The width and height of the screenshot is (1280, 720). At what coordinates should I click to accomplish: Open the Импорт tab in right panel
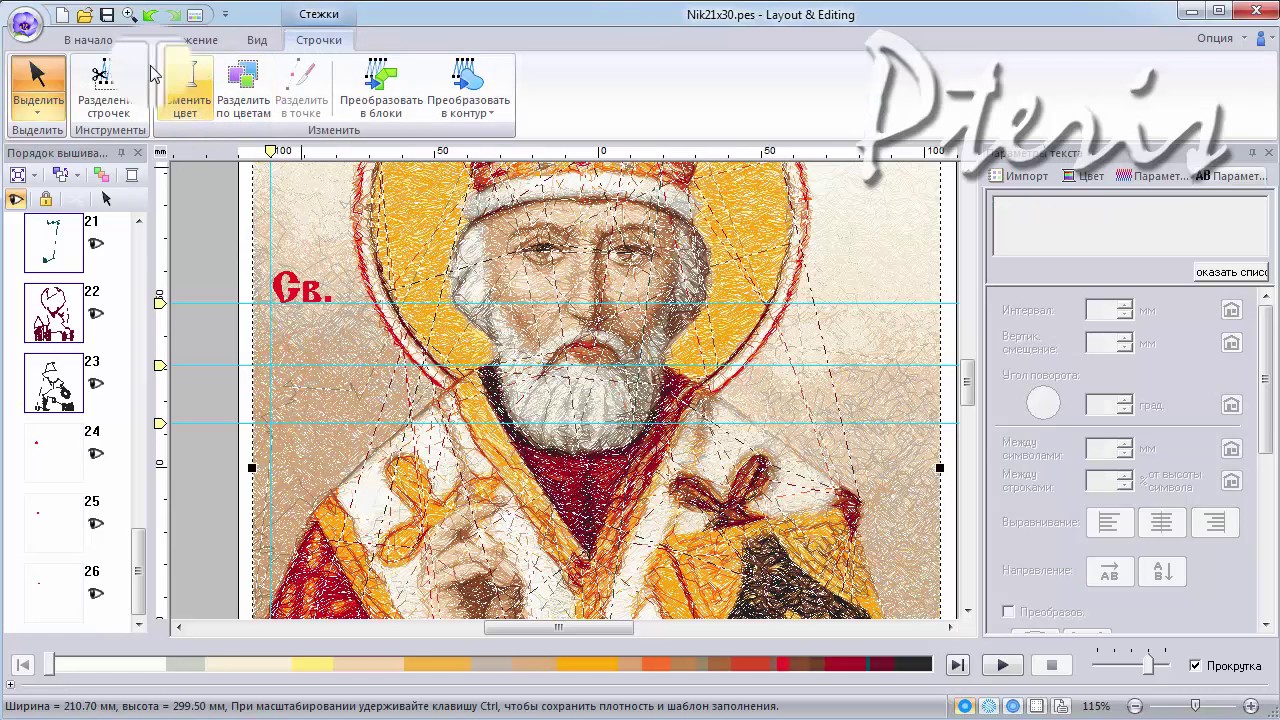point(1019,176)
